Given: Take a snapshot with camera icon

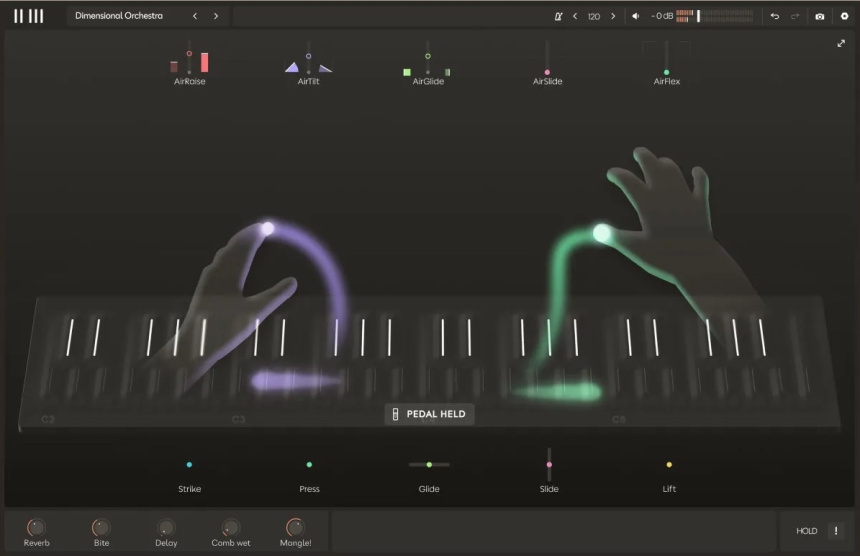Looking at the screenshot, I should [820, 16].
